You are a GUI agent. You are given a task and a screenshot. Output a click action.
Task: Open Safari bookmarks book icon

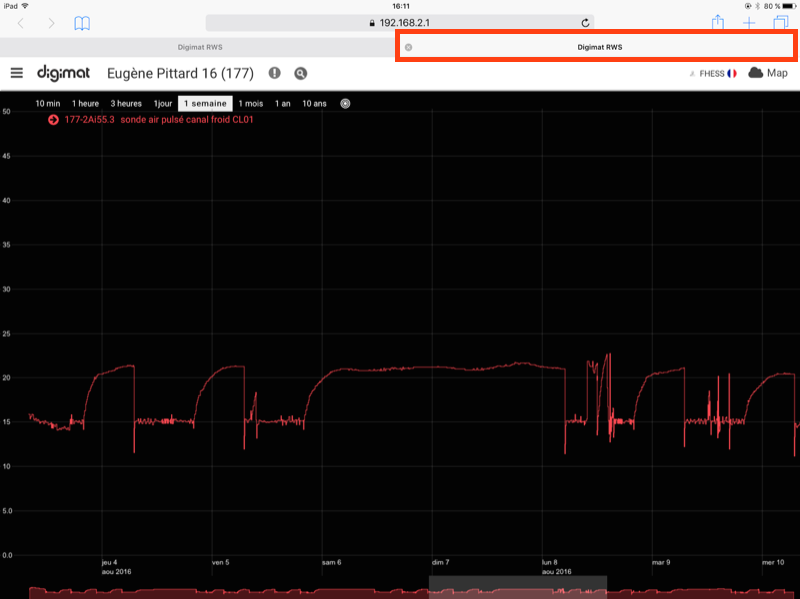click(82, 23)
